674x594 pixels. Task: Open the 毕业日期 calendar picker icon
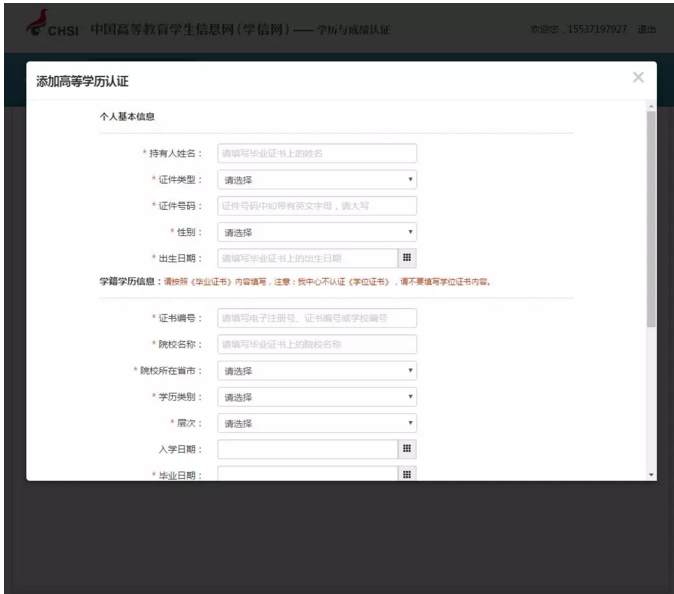(407, 474)
